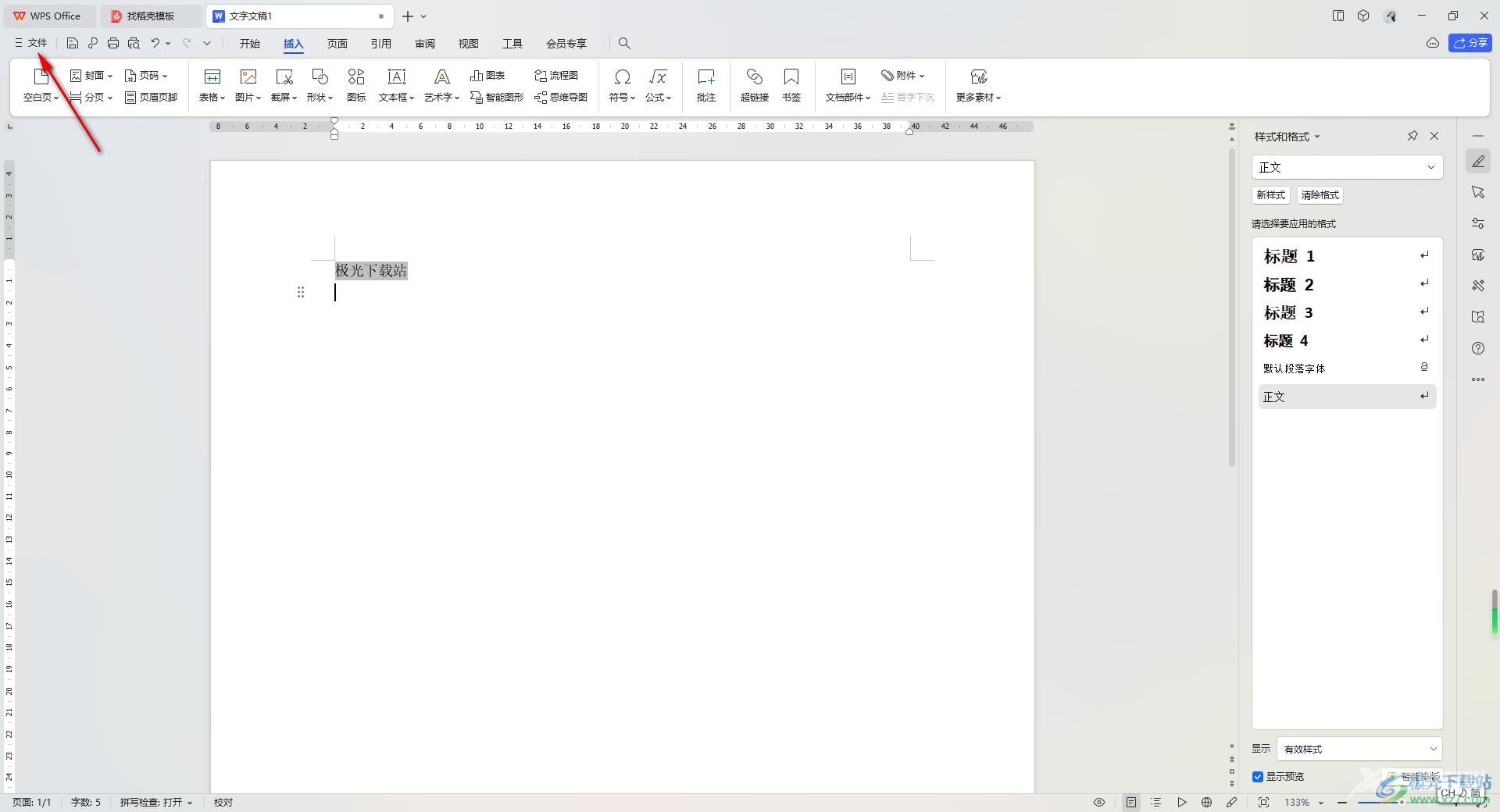This screenshot has height=812, width=1500.
Task: Expand the quick access toolbar customize chevron
Action: pyautogui.click(x=207, y=43)
